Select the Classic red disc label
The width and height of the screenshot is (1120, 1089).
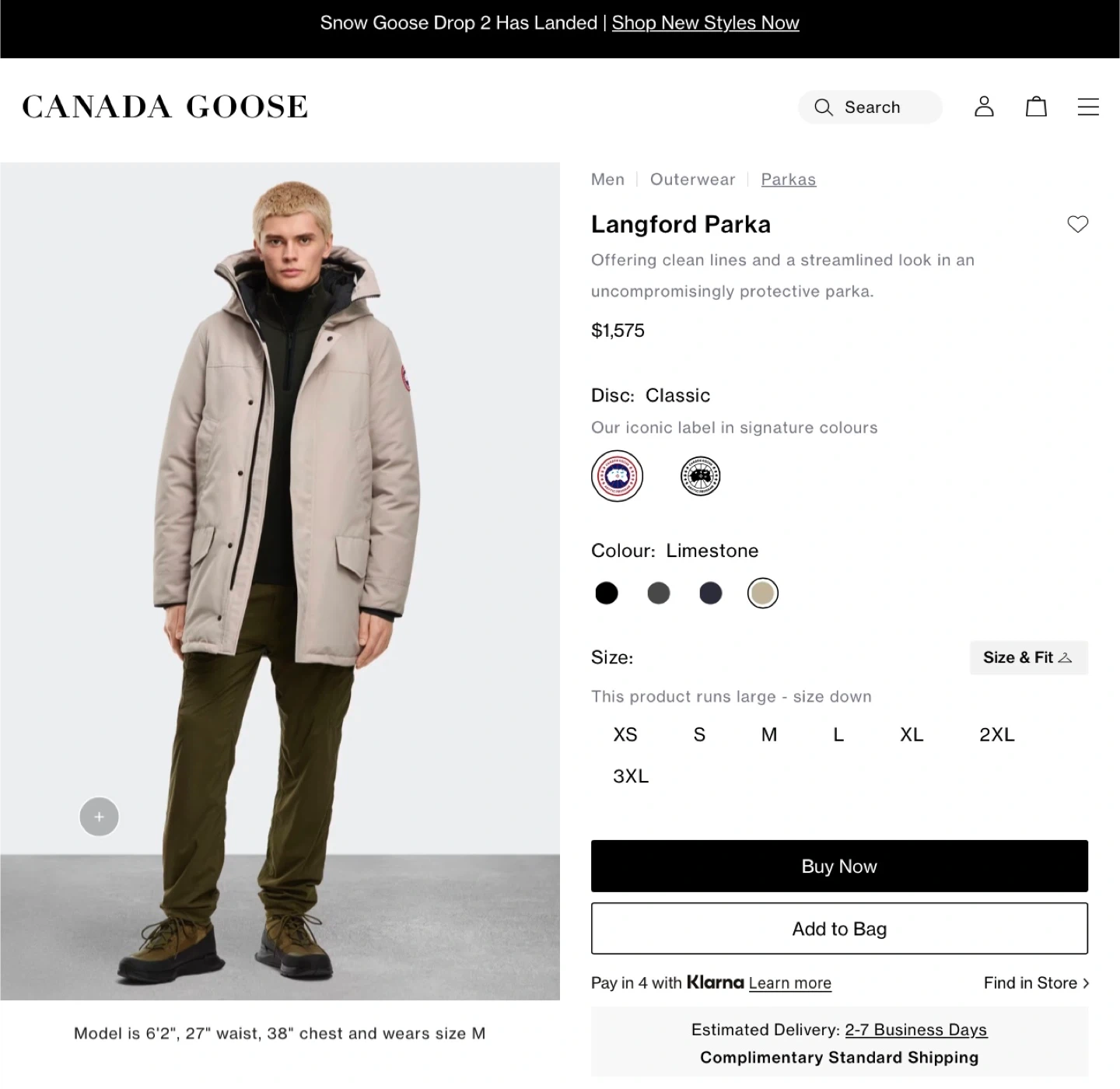pos(617,476)
